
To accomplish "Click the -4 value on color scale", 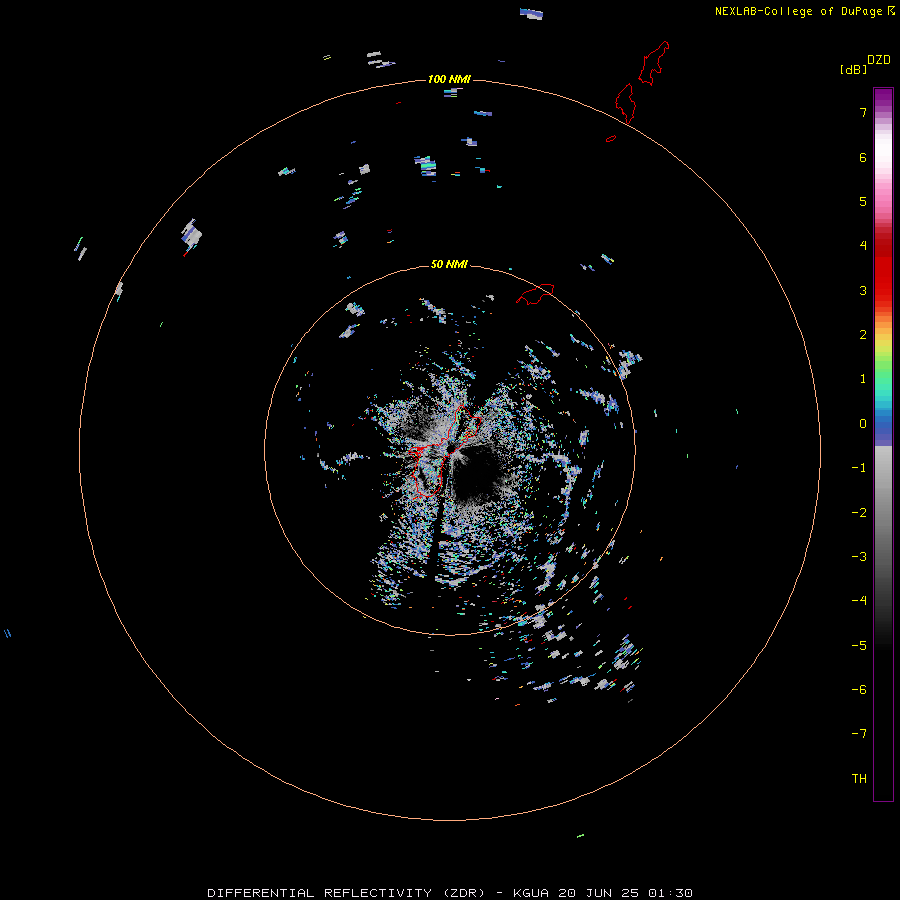I will coord(859,601).
